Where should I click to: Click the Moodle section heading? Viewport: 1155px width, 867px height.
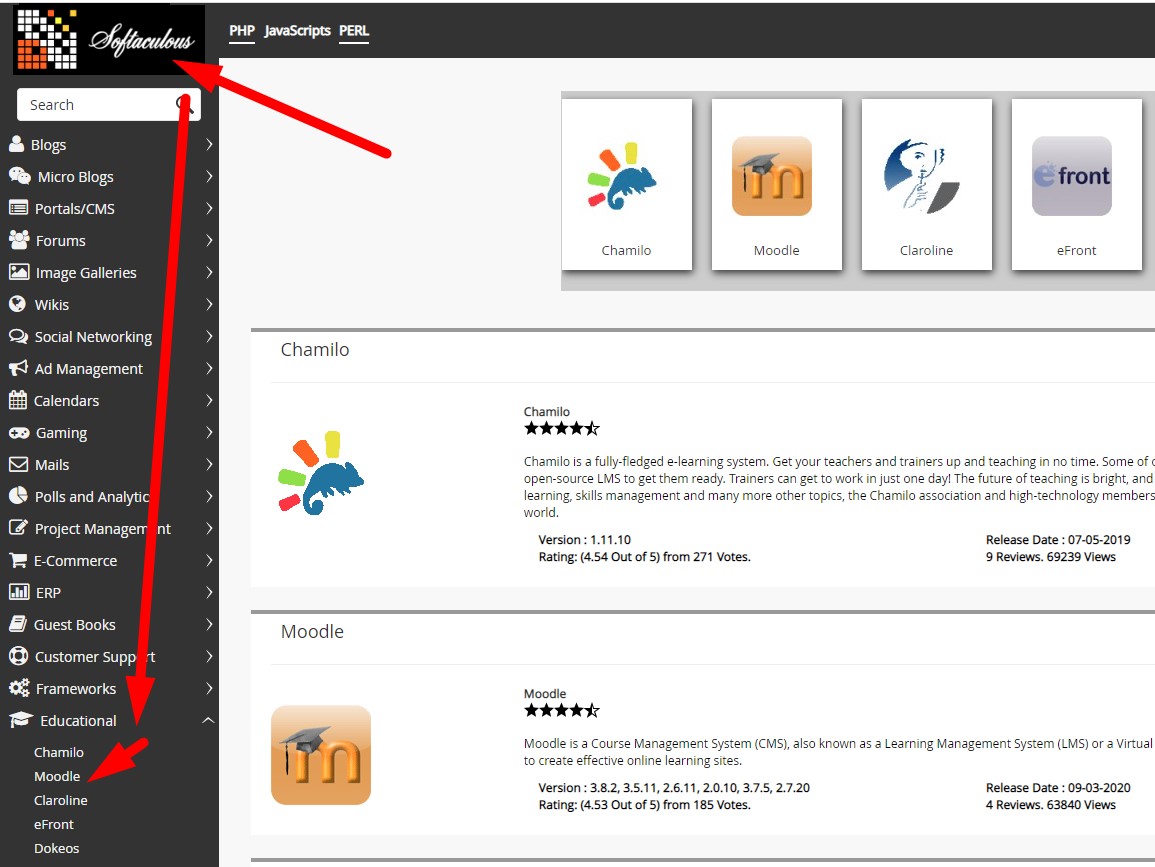[312, 631]
